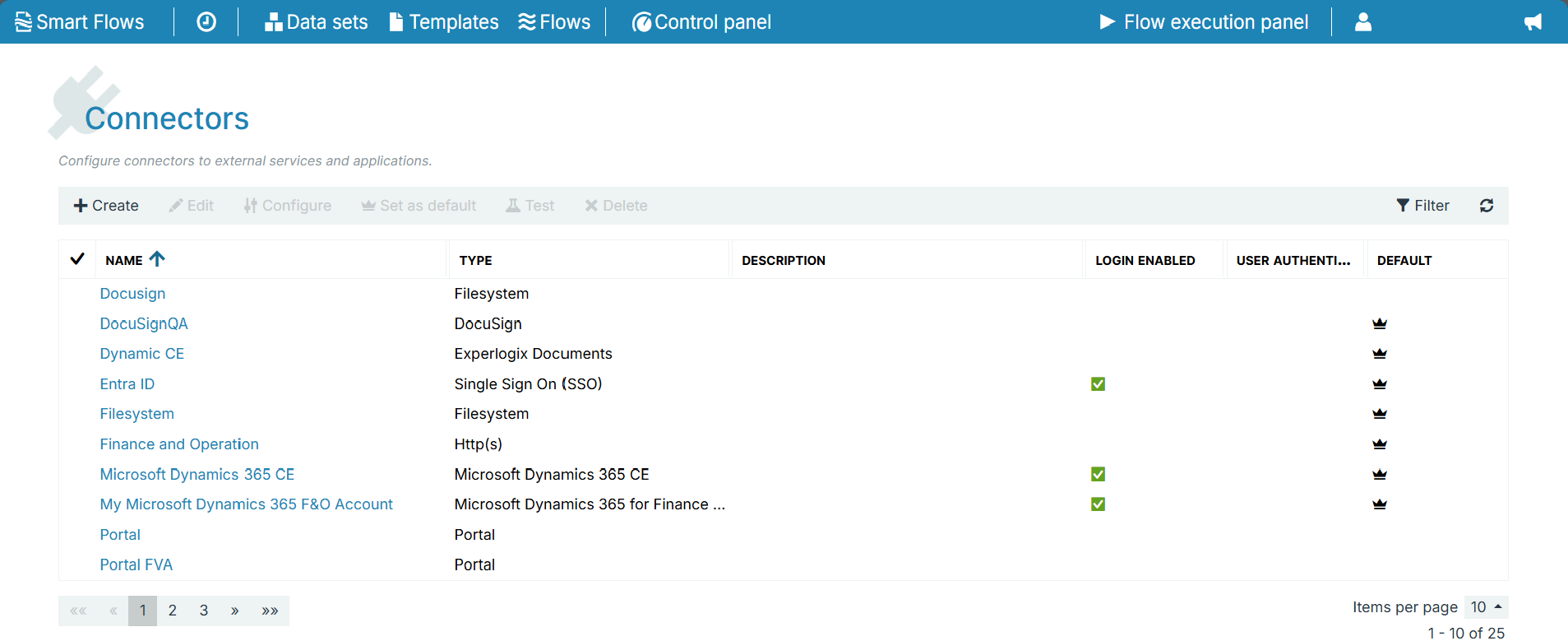Click the Http(s) type cell
The height and width of the screenshot is (641, 1568).
479,444
